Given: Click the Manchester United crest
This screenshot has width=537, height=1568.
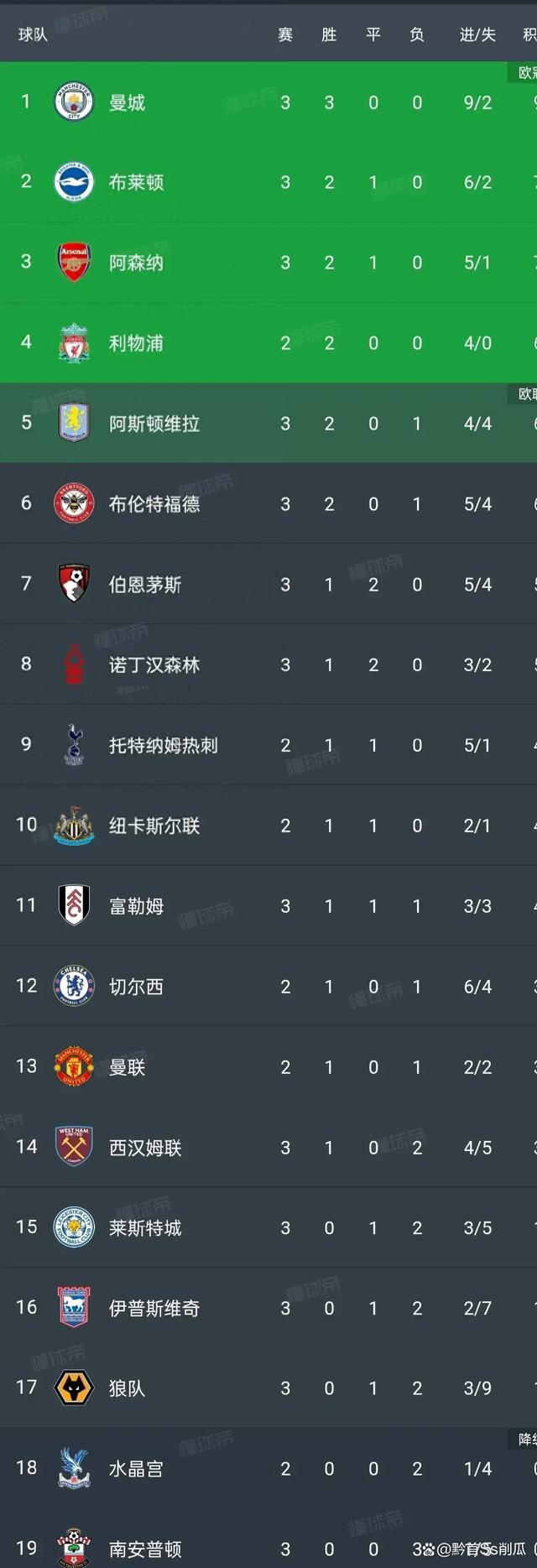Looking at the screenshot, I should [x=74, y=1066].
